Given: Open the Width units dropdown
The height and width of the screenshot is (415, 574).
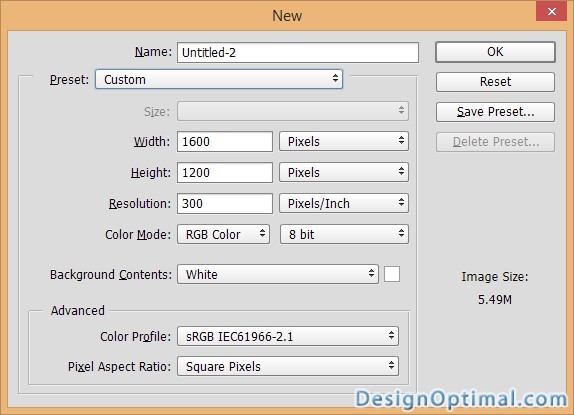Looking at the screenshot, I should coord(344,142).
